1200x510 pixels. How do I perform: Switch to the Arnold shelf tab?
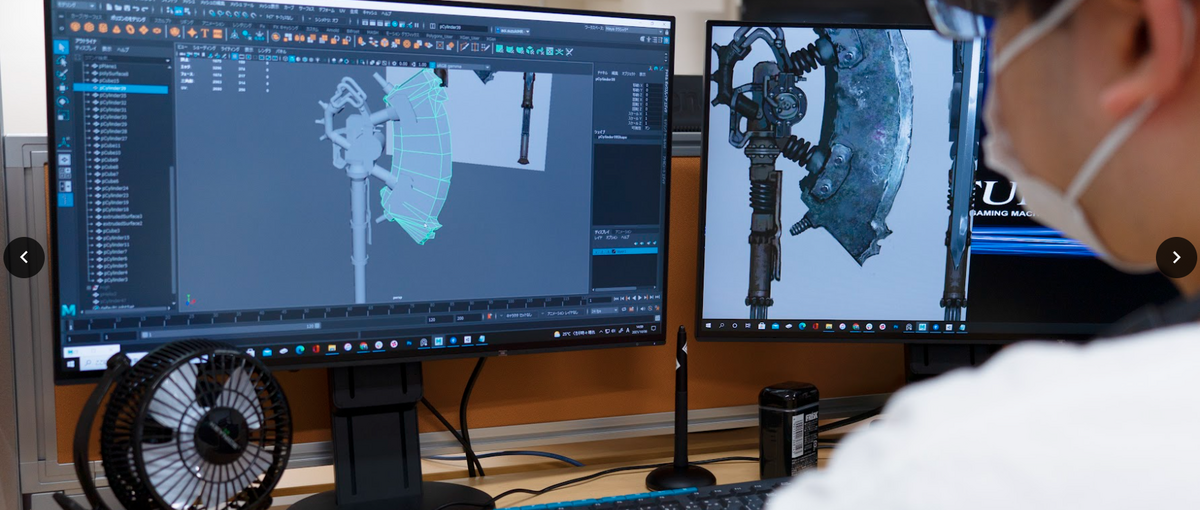pyautogui.click(x=333, y=30)
